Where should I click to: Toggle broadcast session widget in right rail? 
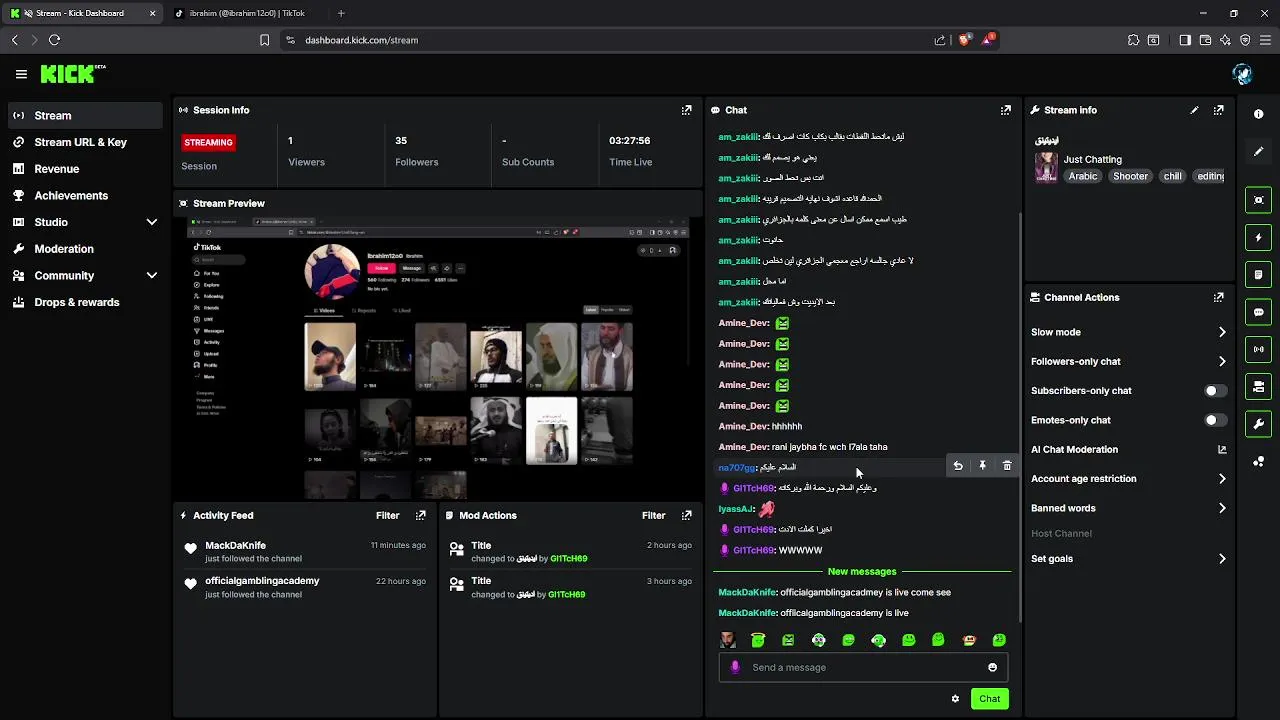(x=1258, y=349)
